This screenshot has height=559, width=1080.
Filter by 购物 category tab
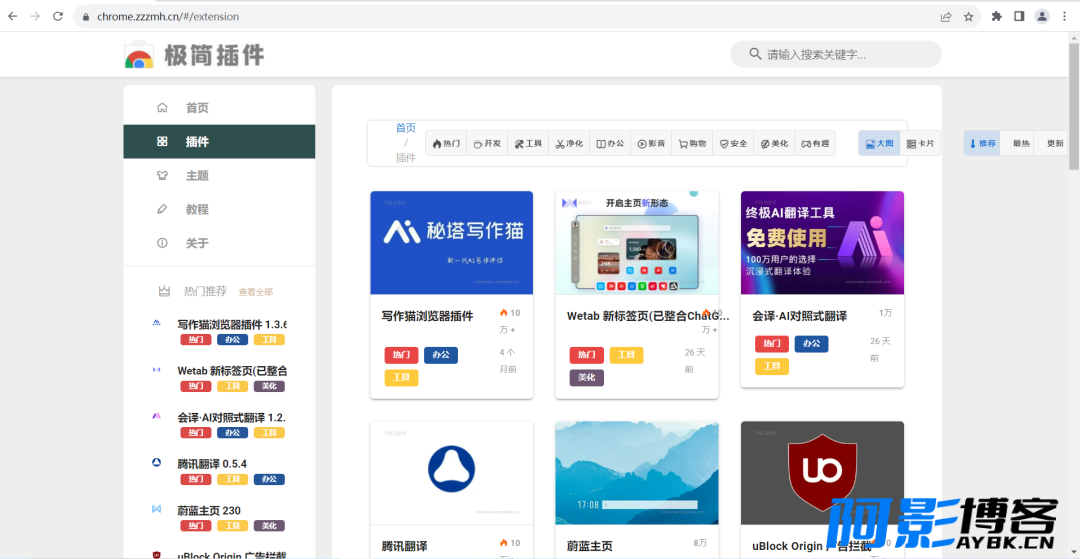click(692, 144)
